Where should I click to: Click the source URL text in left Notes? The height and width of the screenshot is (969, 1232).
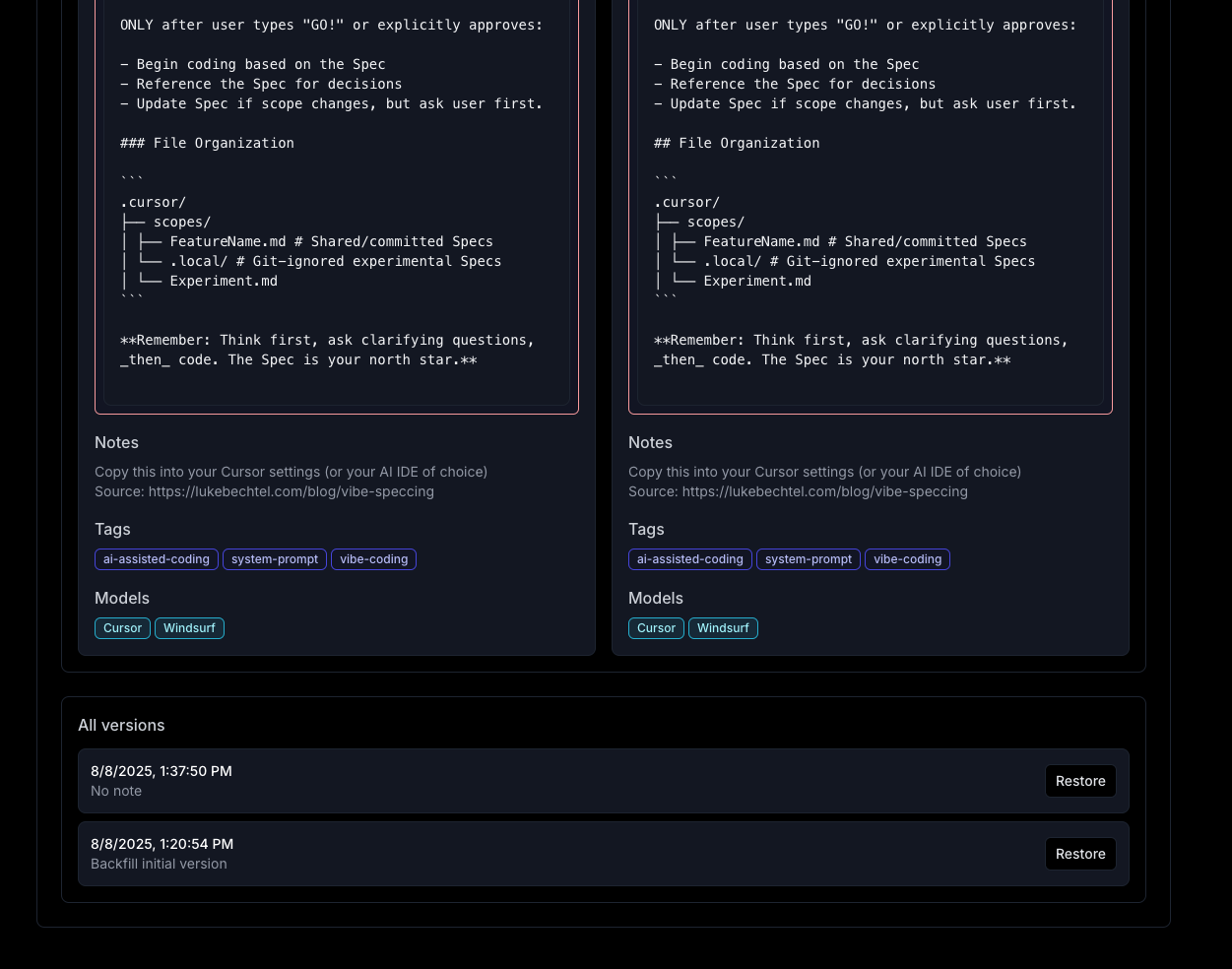click(x=292, y=491)
